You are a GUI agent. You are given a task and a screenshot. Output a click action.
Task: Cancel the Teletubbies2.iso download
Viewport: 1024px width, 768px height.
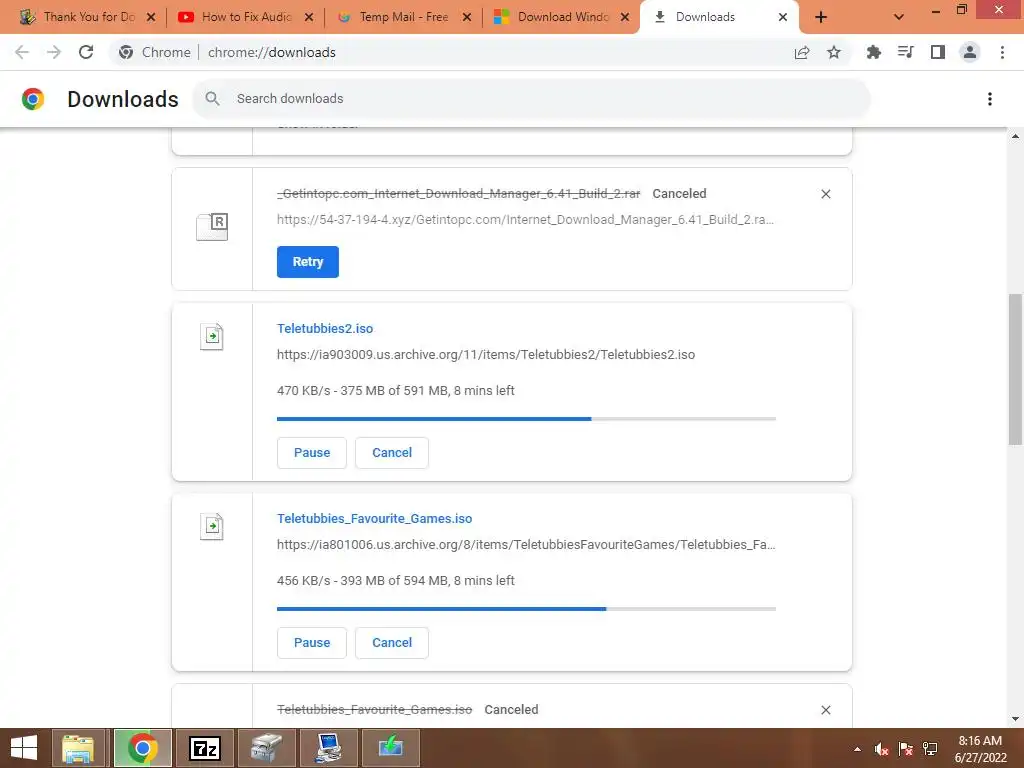pos(392,453)
